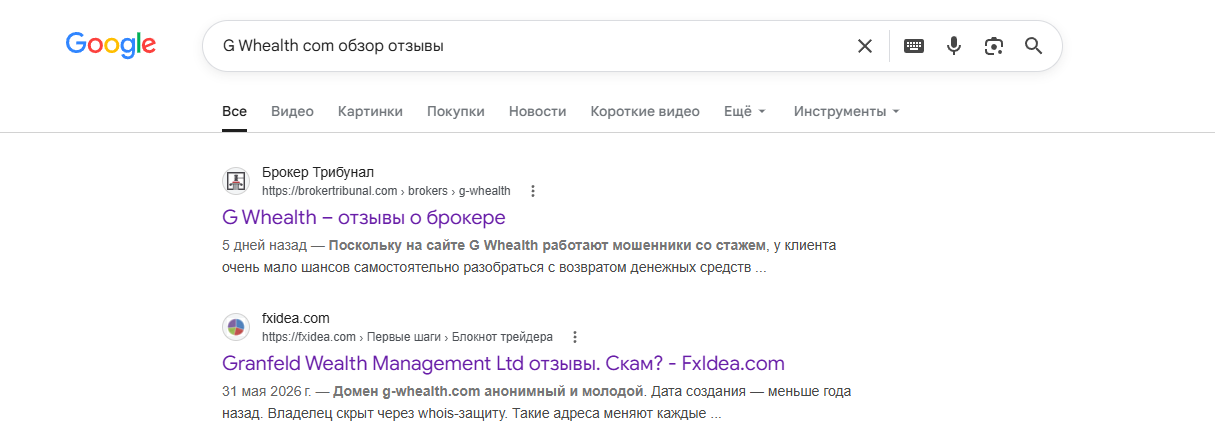
Task: Switch to the Картинки tab
Action: click(x=370, y=111)
